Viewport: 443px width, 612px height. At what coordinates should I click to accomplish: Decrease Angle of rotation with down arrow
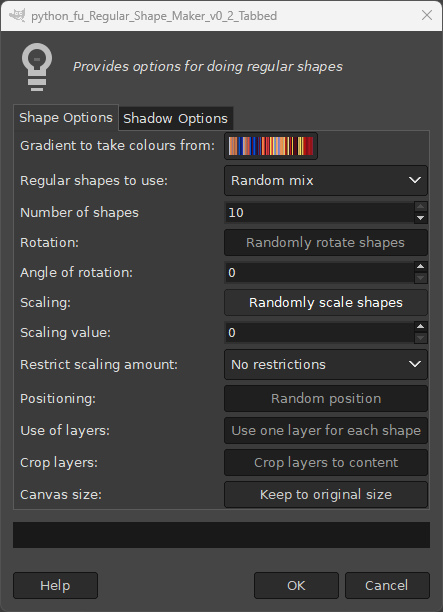(421, 278)
